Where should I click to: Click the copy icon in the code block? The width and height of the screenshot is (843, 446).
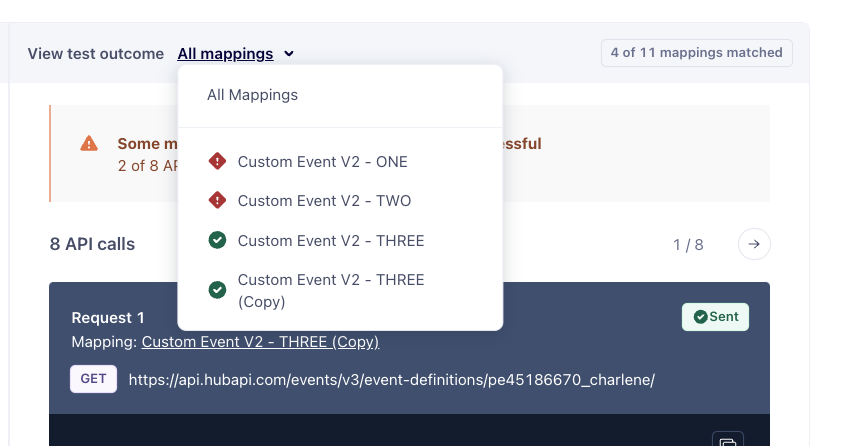727,441
